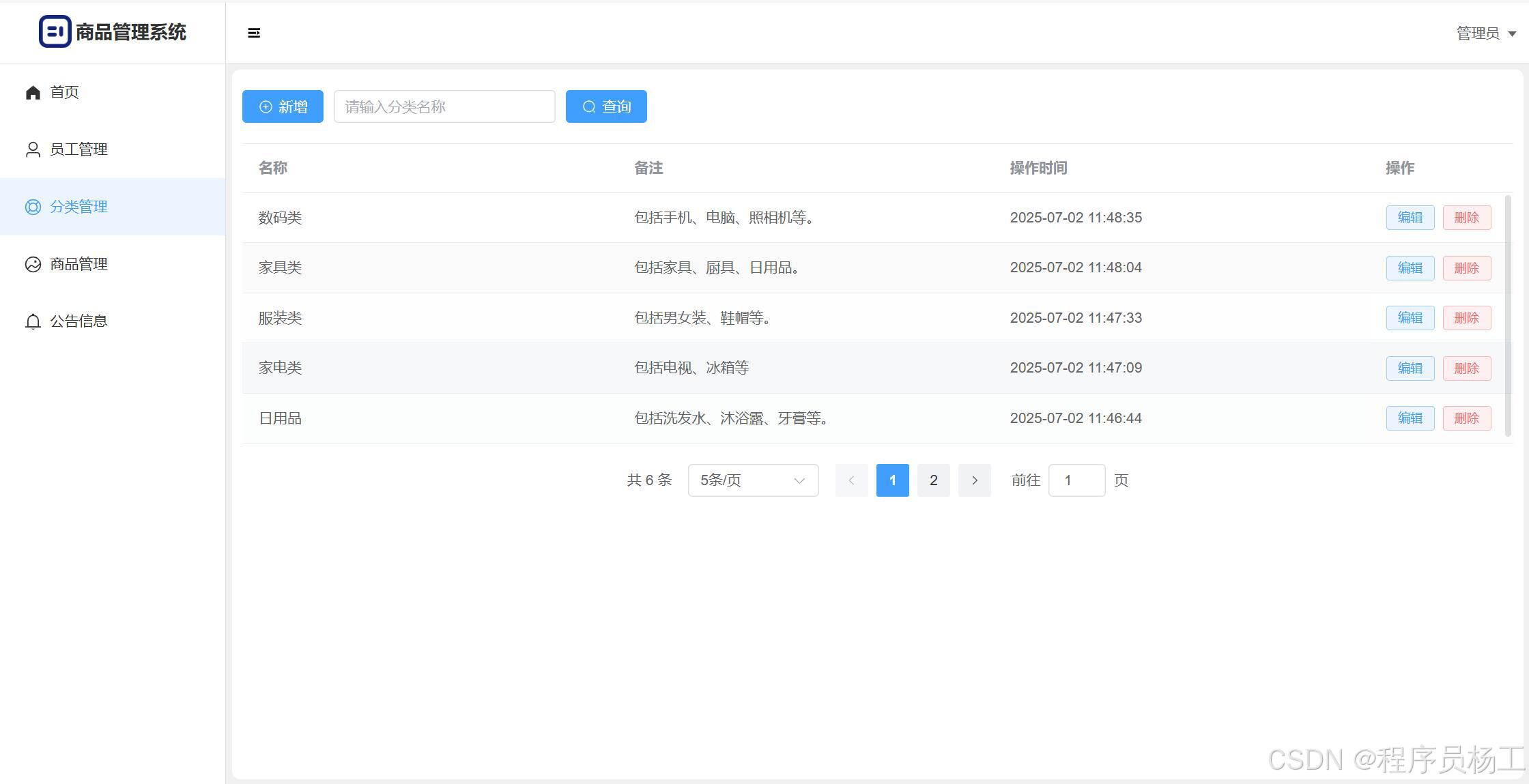Viewport: 1529px width, 784px height.
Task: Focus the 请输入分类名称 search field
Action: 444,107
